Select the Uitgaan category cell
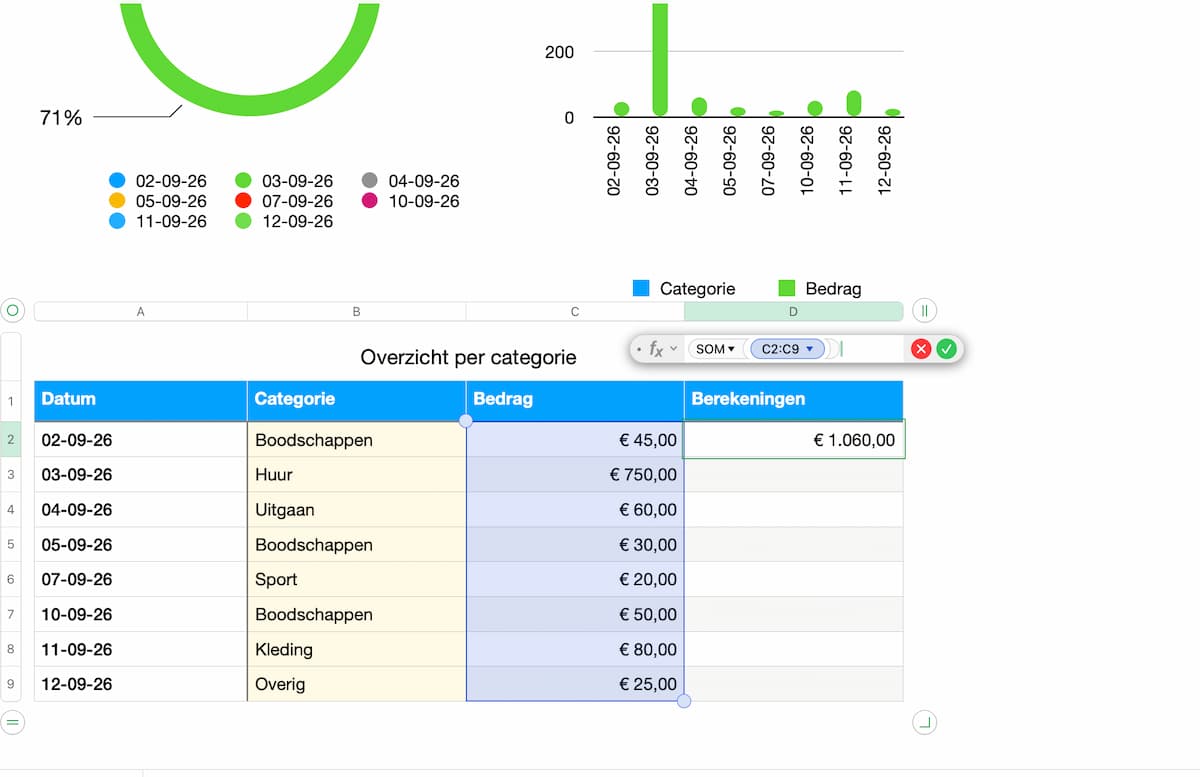1200x777 pixels. click(357, 509)
